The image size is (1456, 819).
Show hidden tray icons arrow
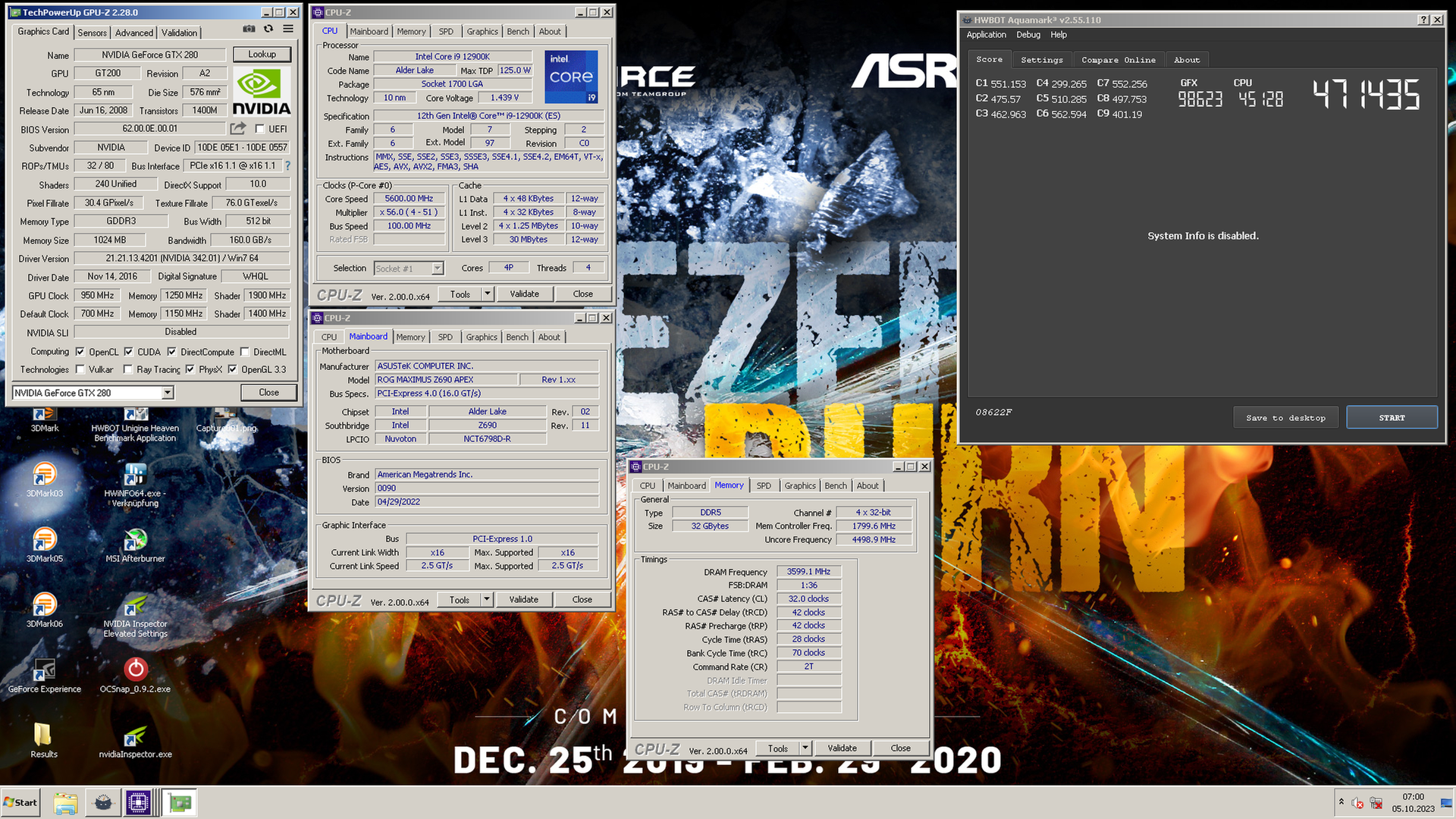click(x=1341, y=802)
